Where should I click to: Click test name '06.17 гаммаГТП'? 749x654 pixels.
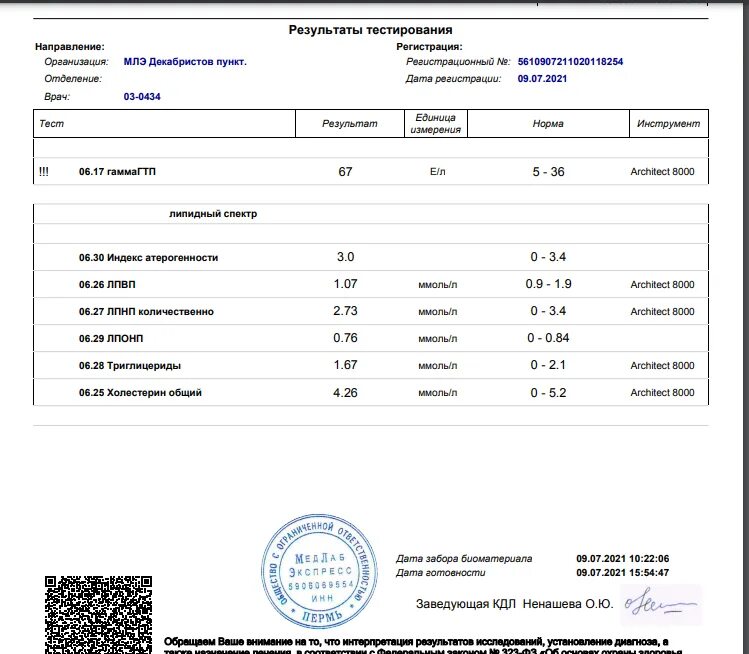[x=117, y=172]
